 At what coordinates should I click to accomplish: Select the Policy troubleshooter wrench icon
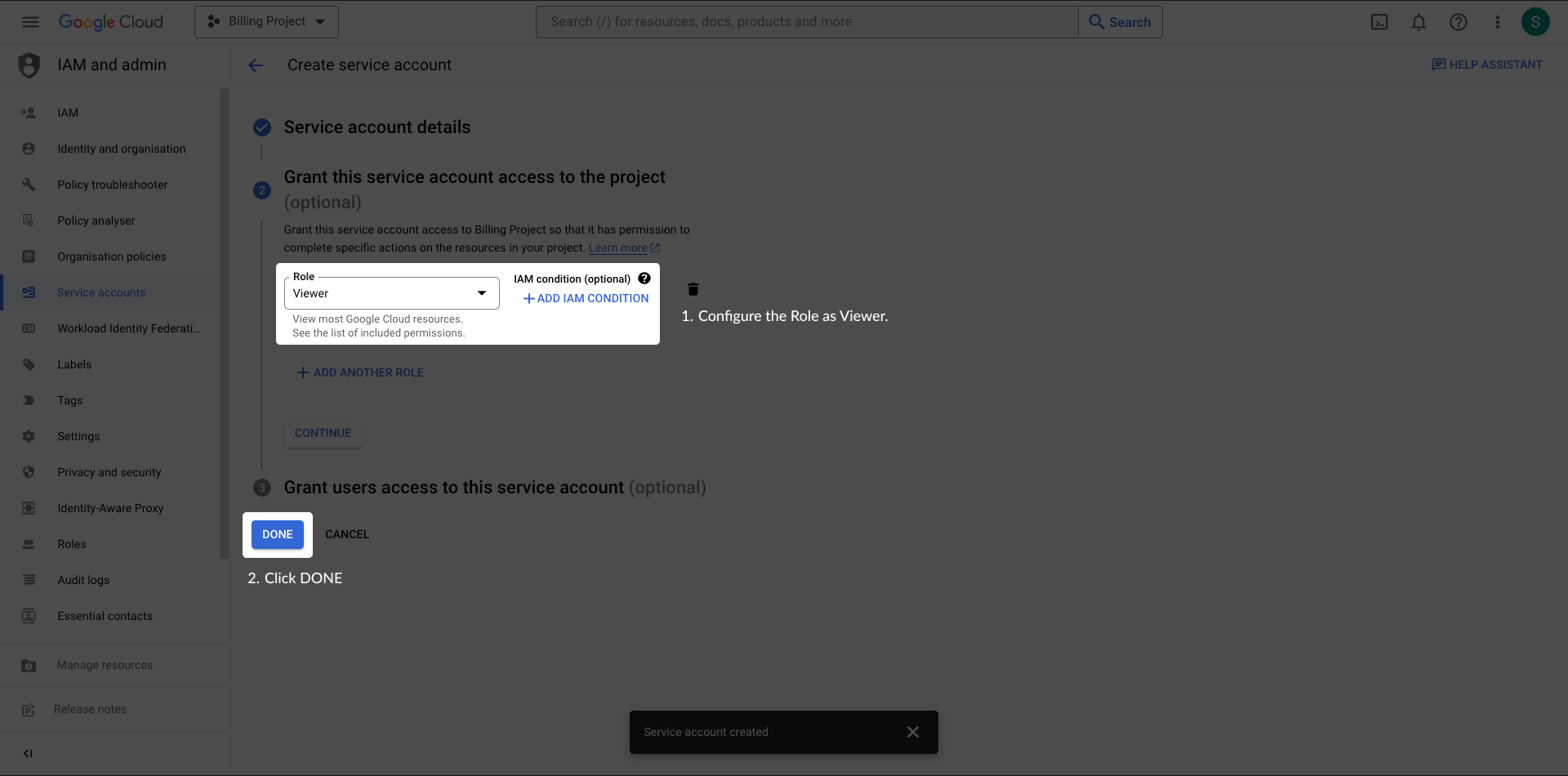click(x=29, y=185)
